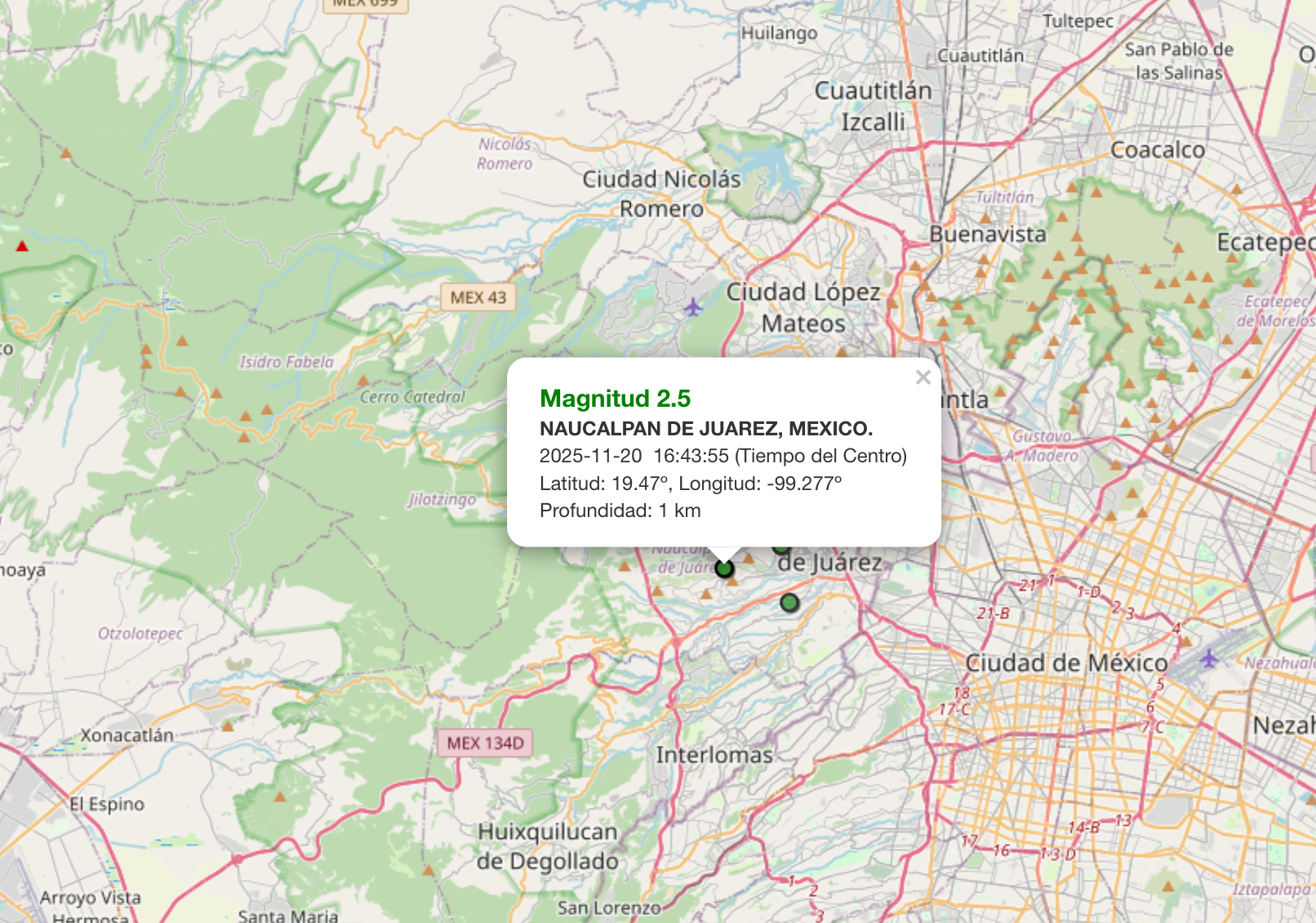Click the Xonacatlán town label

[127, 735]
